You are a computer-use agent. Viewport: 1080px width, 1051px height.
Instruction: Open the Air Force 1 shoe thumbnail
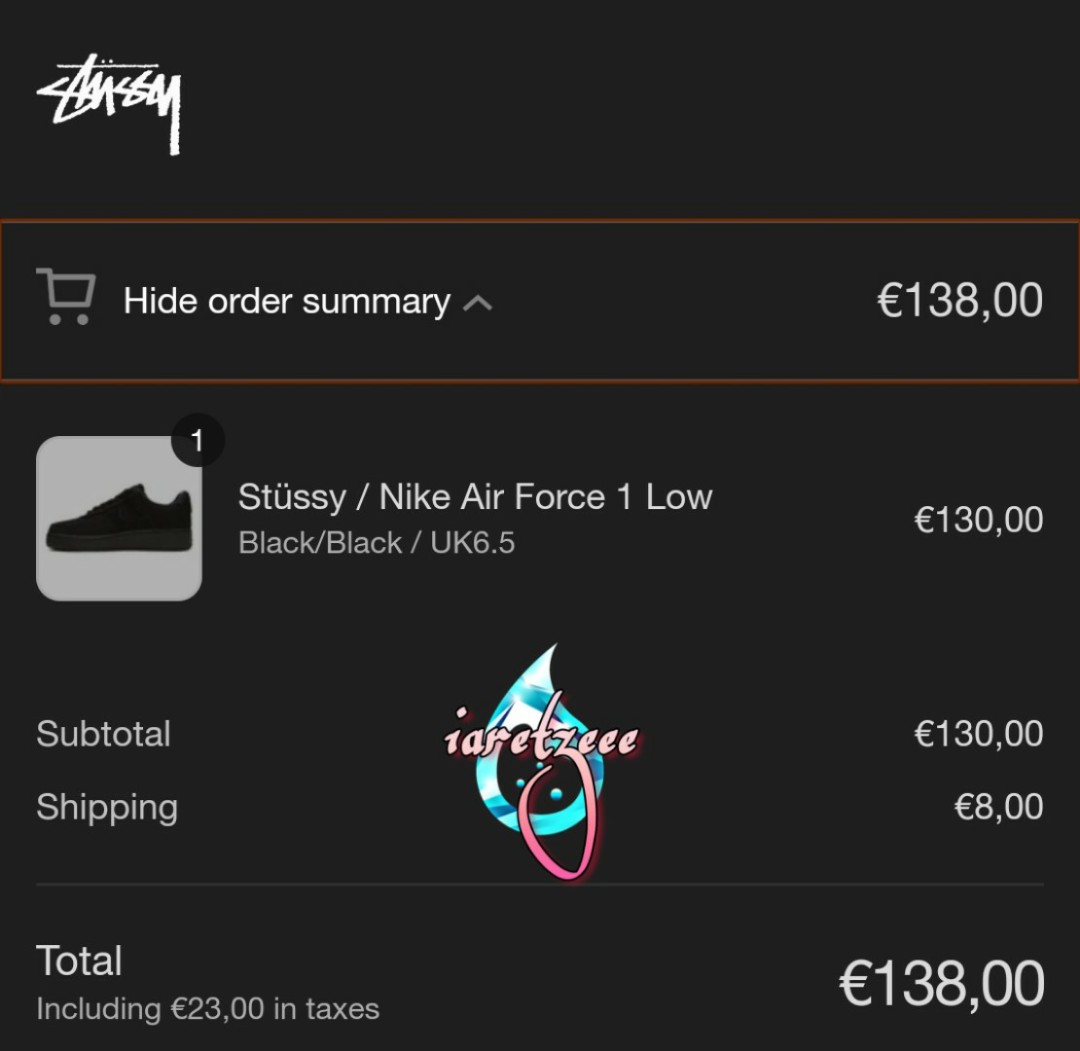click(119, 518)
